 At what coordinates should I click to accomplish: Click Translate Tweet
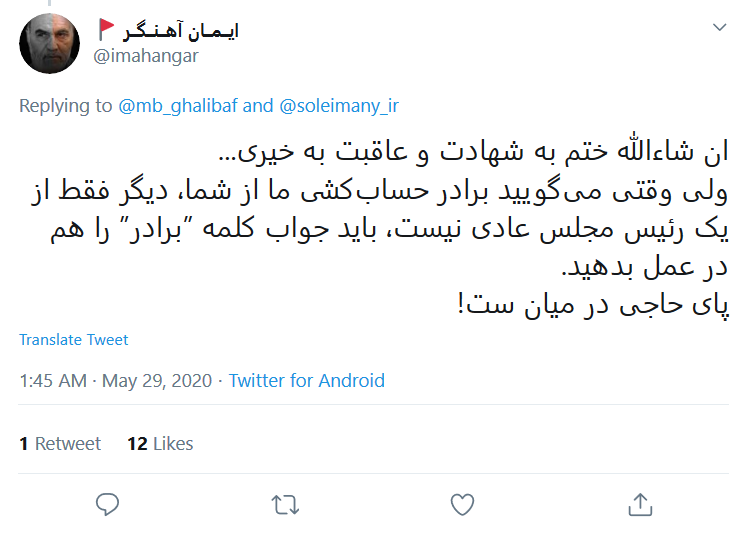pyautogui.click(x=73, y=340)
